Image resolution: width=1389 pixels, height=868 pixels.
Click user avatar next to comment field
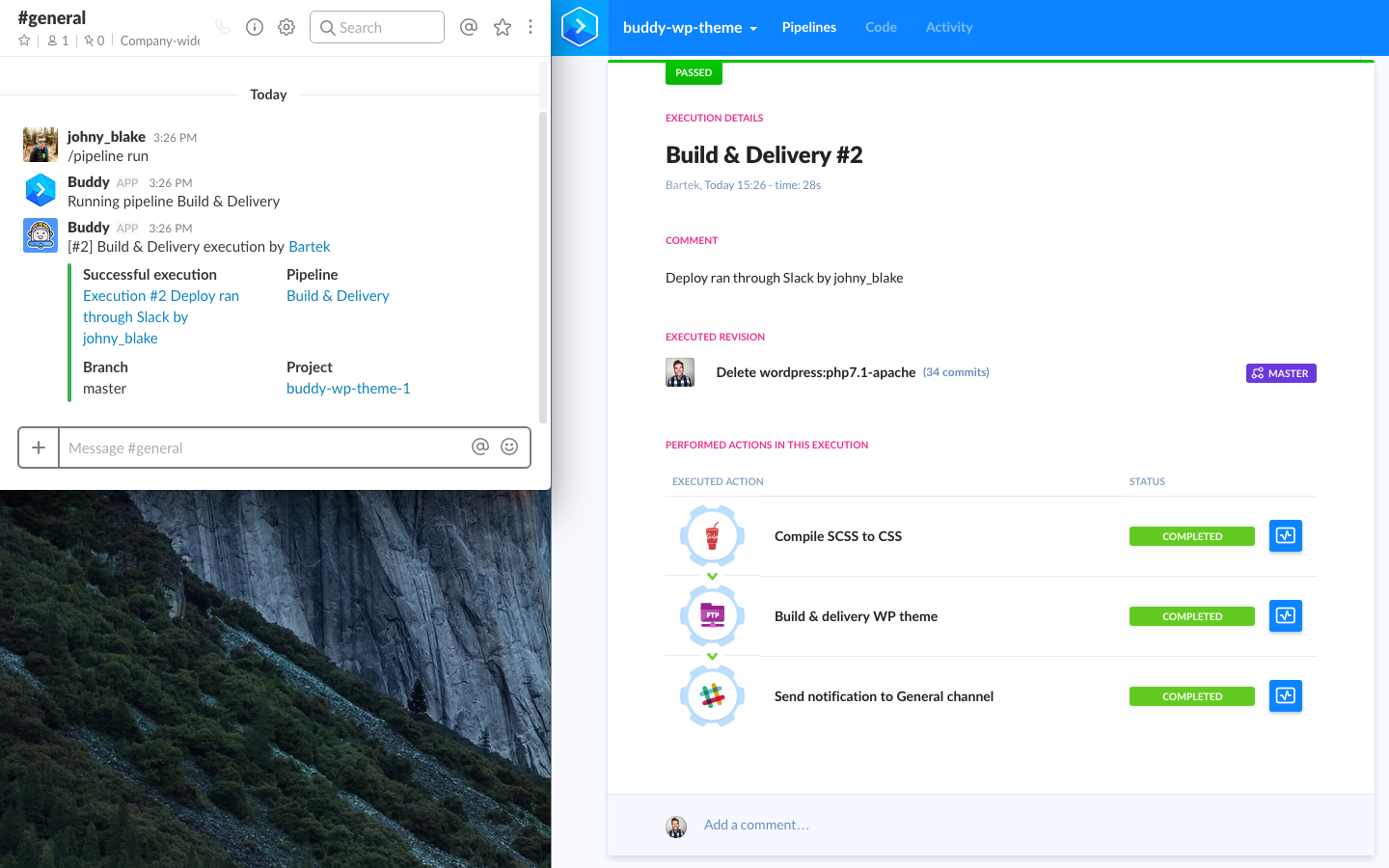[x=676, y=827]
